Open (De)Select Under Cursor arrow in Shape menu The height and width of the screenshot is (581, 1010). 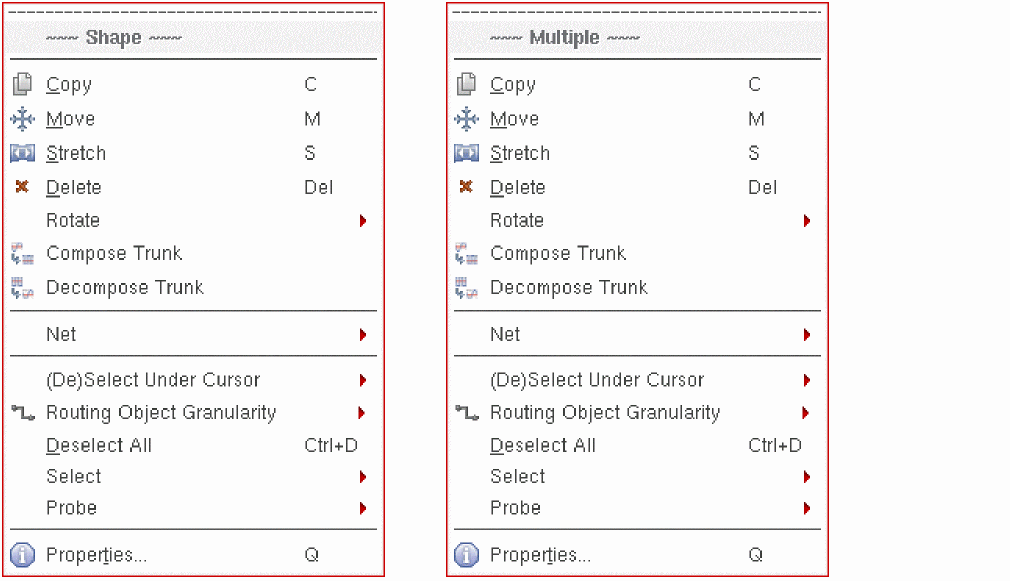click(x=363, y=381)
